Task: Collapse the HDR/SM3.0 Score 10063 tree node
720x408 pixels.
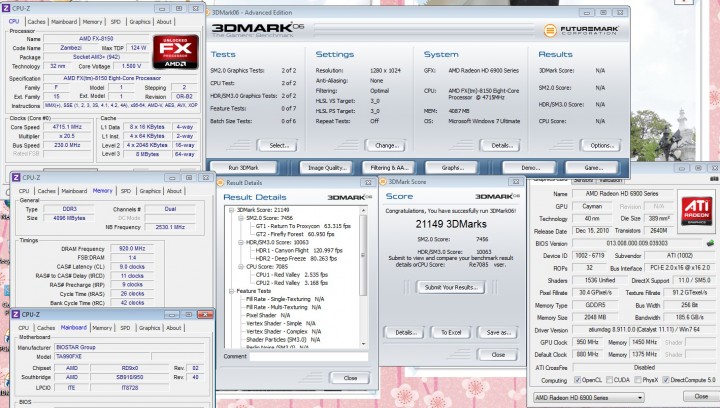Action: (241, 242)
